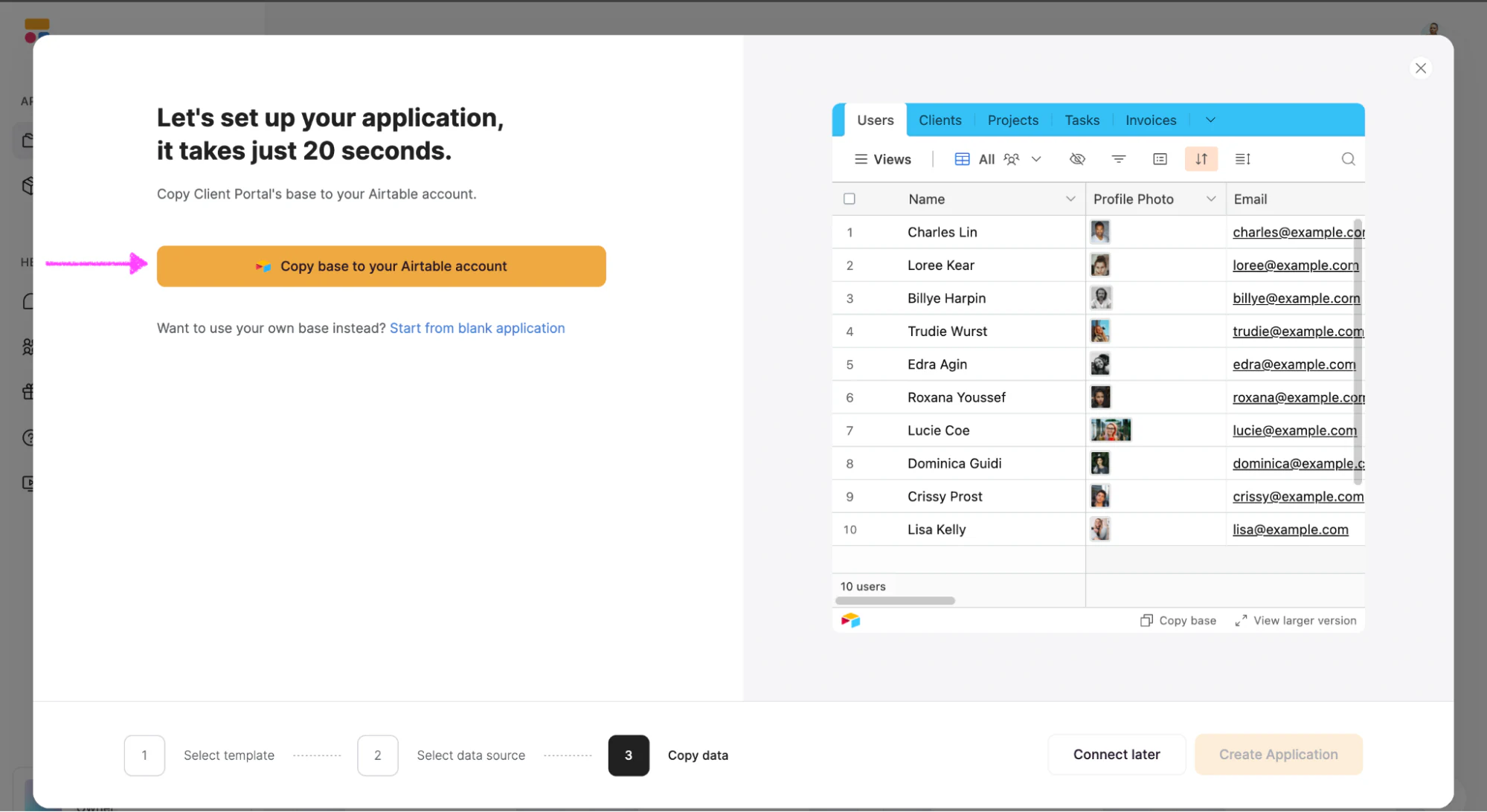This screenshot has height=812, width=1487.
Task: Select the Tasks tab
Action: [x=1082, y=120]
